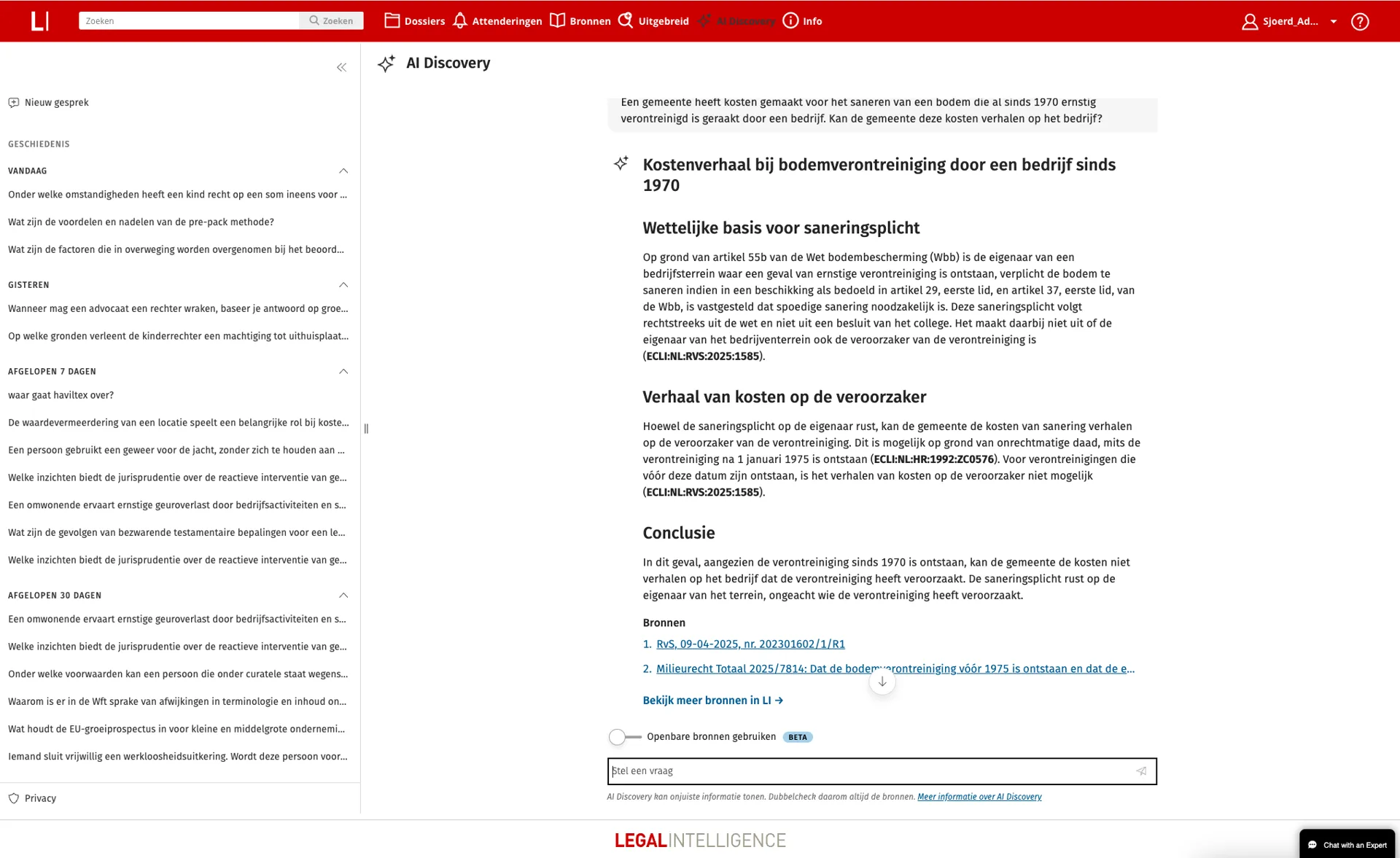Image resolution: width=1400 pixels, height=858 pixels.
Task: Open Bronnen menu label
Action: [590, 21]
